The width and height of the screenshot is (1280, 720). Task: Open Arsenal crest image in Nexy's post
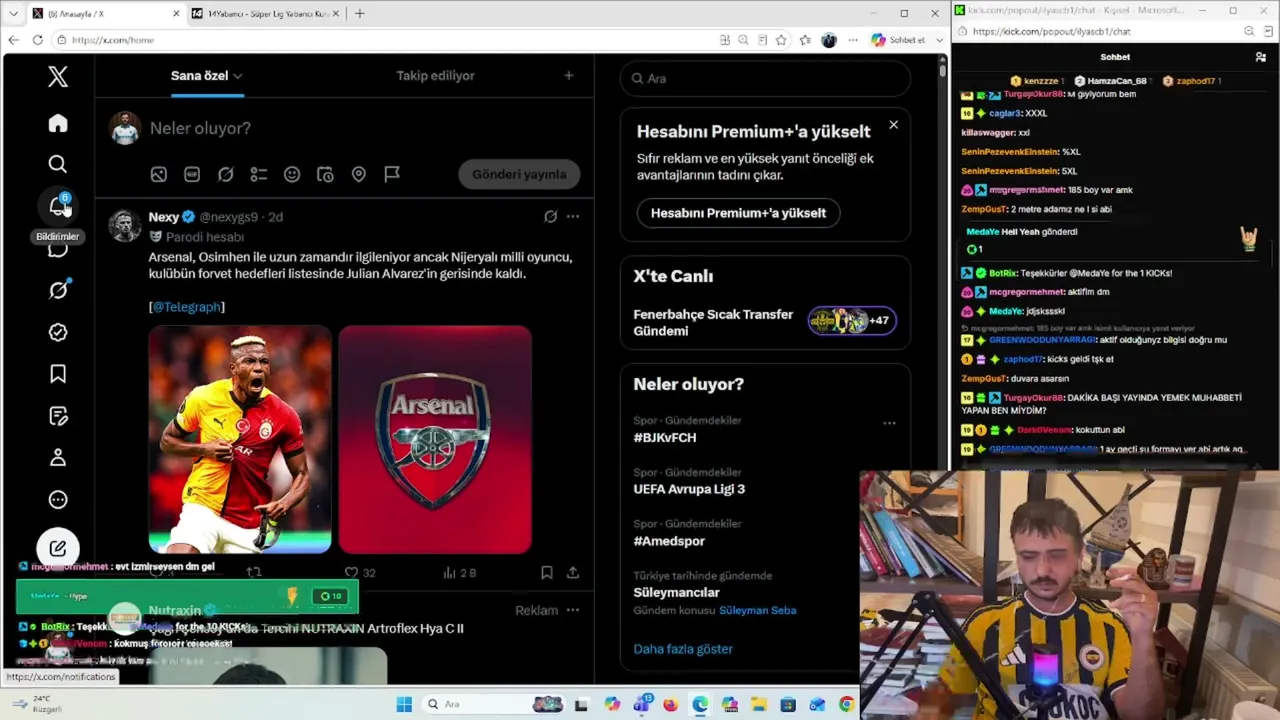coord(435,439)
